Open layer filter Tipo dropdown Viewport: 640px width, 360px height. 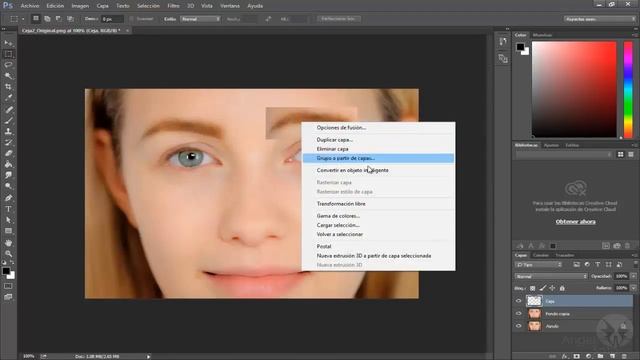point(538,264)
